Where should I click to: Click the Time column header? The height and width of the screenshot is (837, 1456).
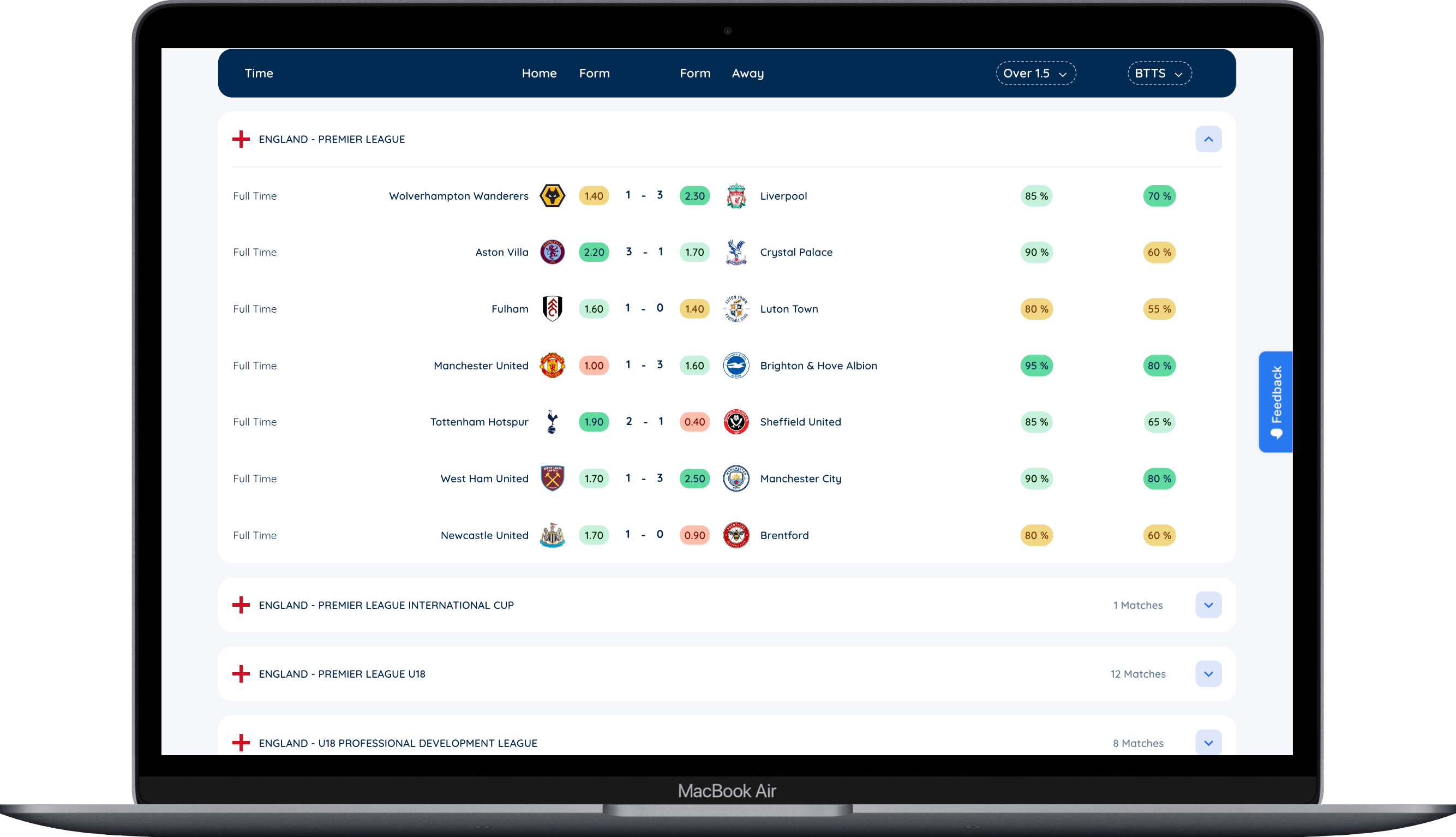[259, 74]
